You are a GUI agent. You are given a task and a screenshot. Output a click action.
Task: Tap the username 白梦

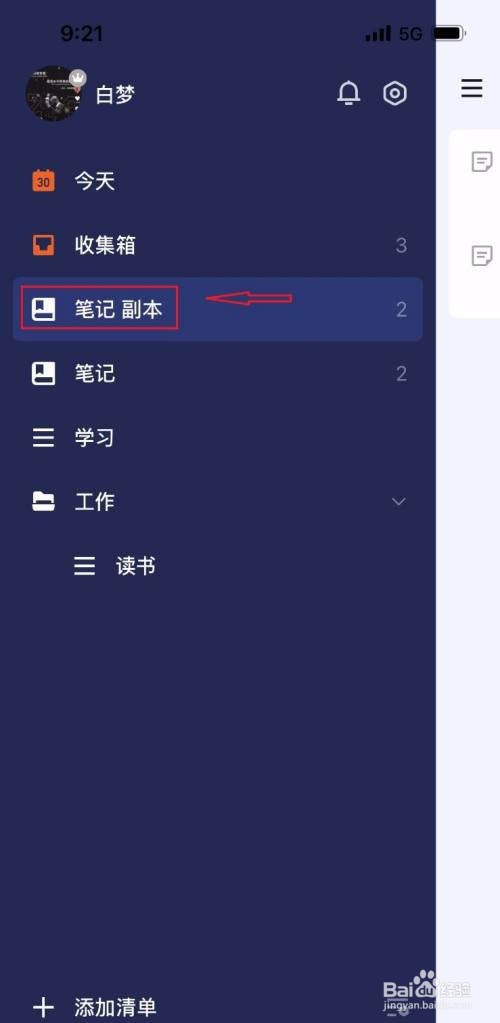pyautogui.click(x=115, y=95)
